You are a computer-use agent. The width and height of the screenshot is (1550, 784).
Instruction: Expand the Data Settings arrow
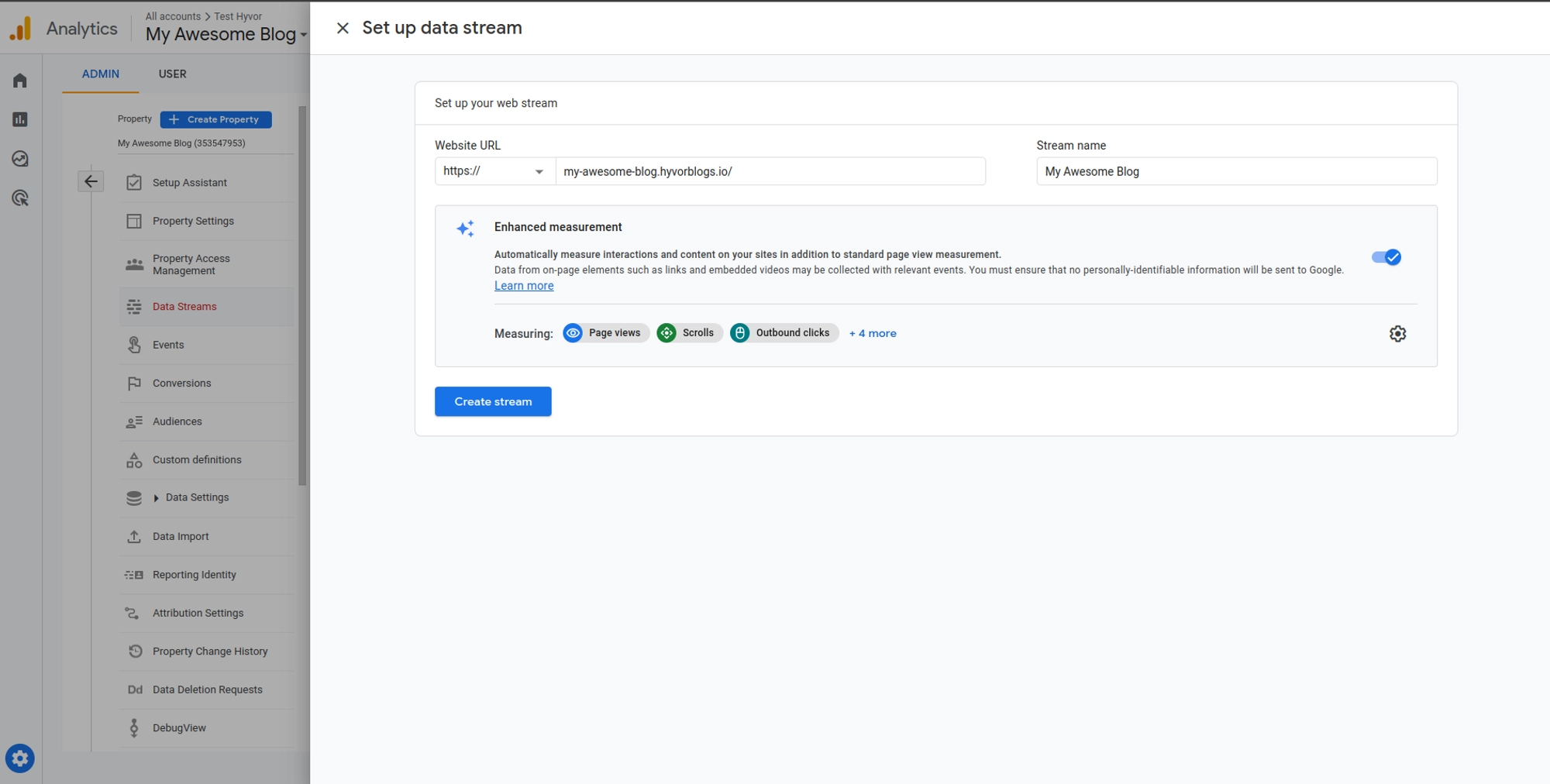pyautogui.click(x=157, y=498)
